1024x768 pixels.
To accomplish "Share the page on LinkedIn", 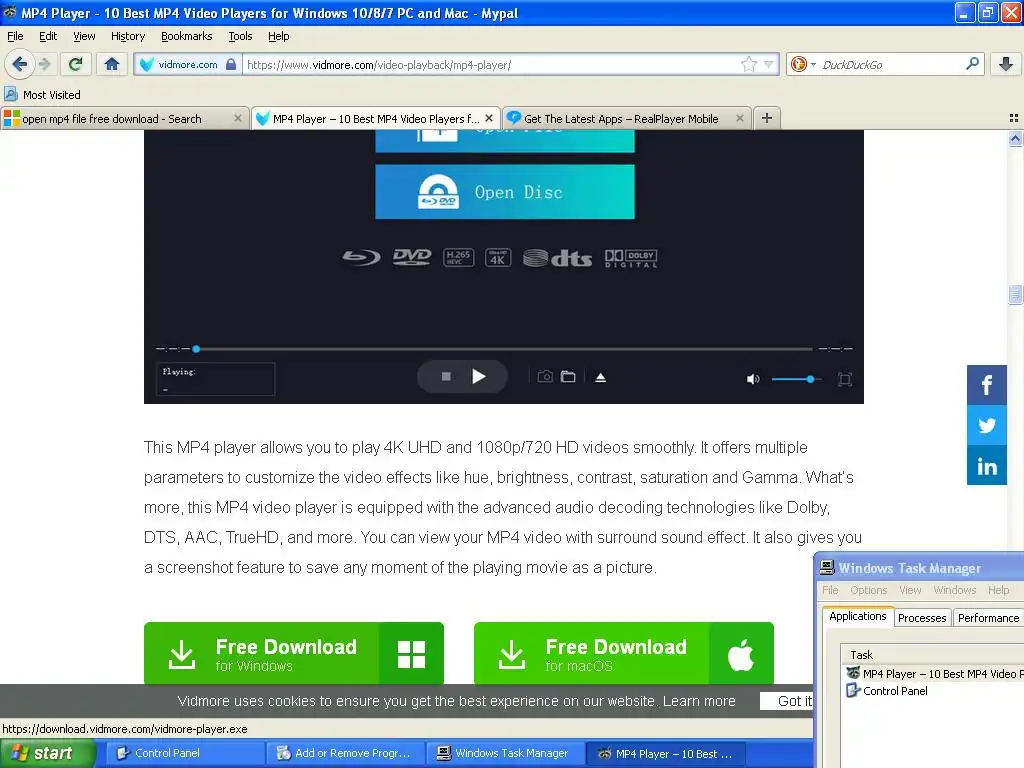I will click(x=986, y=466).
